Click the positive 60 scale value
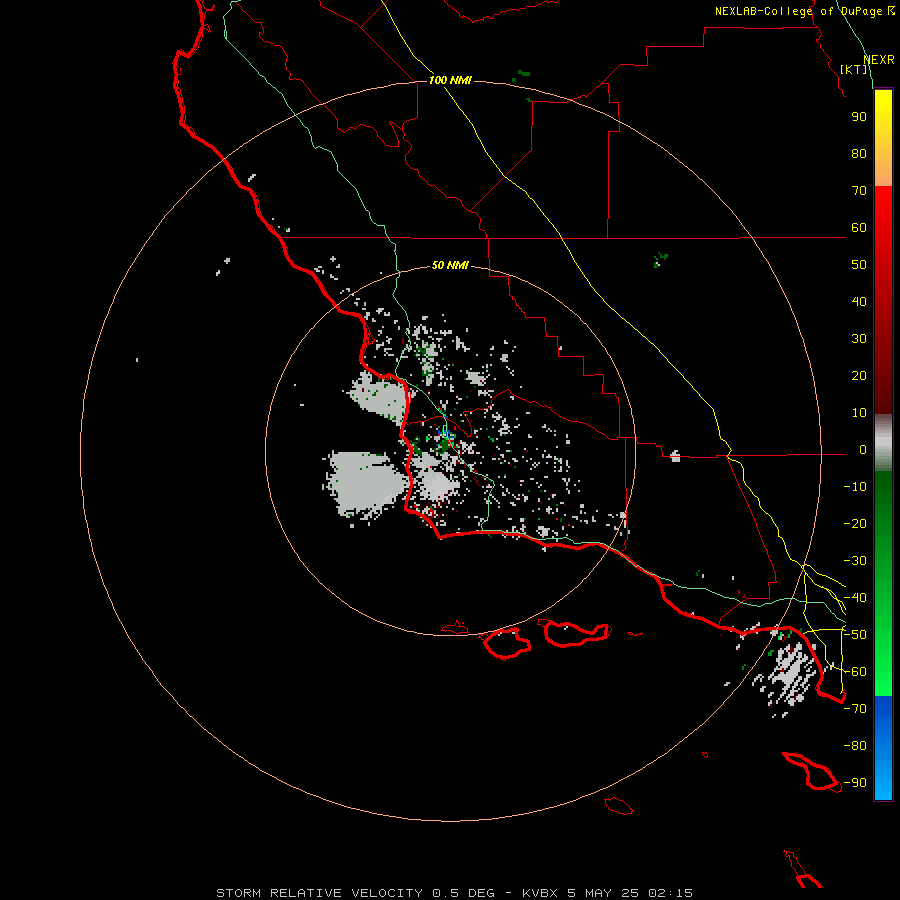Image resolution: width=900 pixels, height=900 pixels. point(859,227)
